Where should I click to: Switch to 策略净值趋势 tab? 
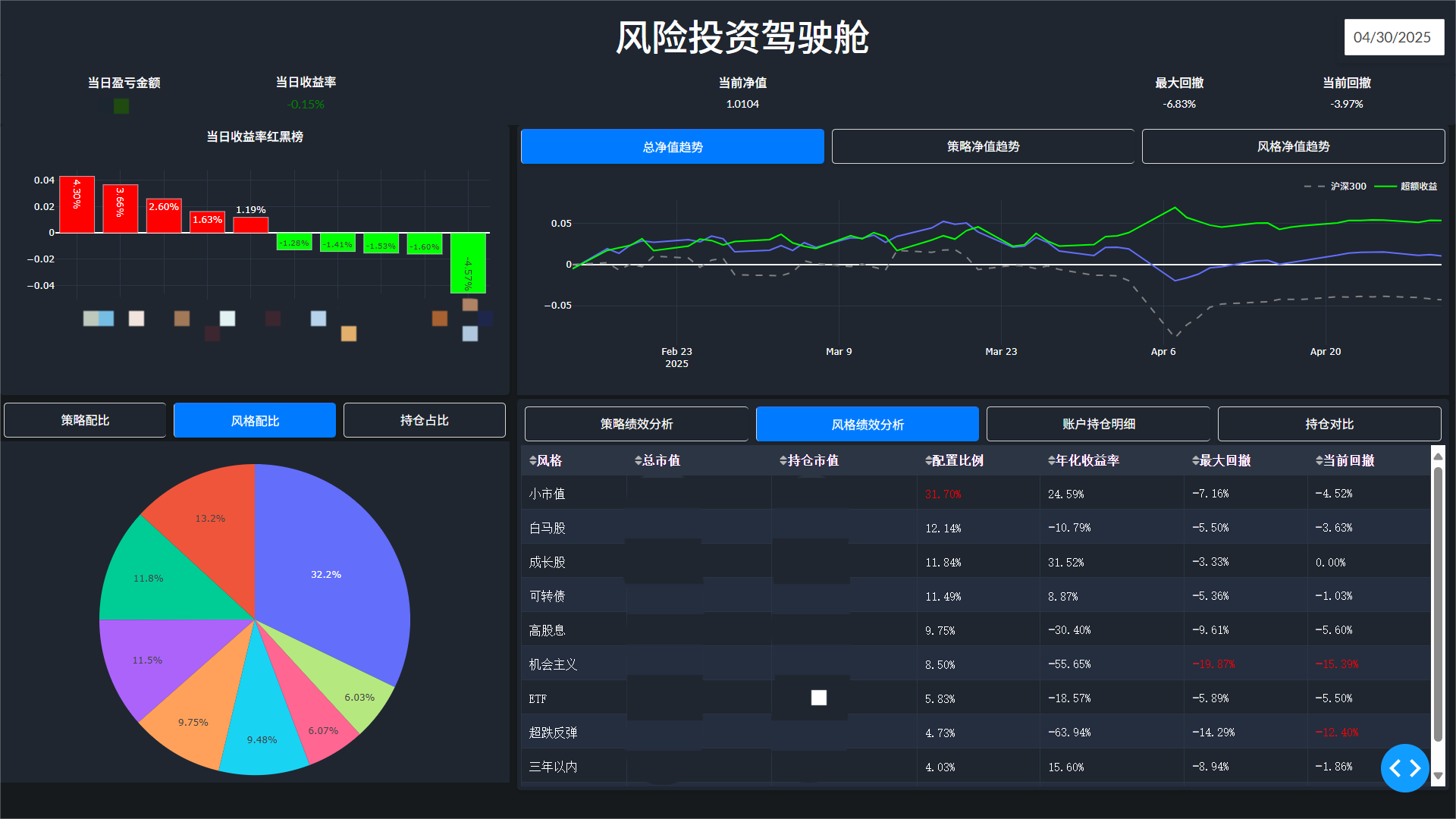click(x=983, y=146)
